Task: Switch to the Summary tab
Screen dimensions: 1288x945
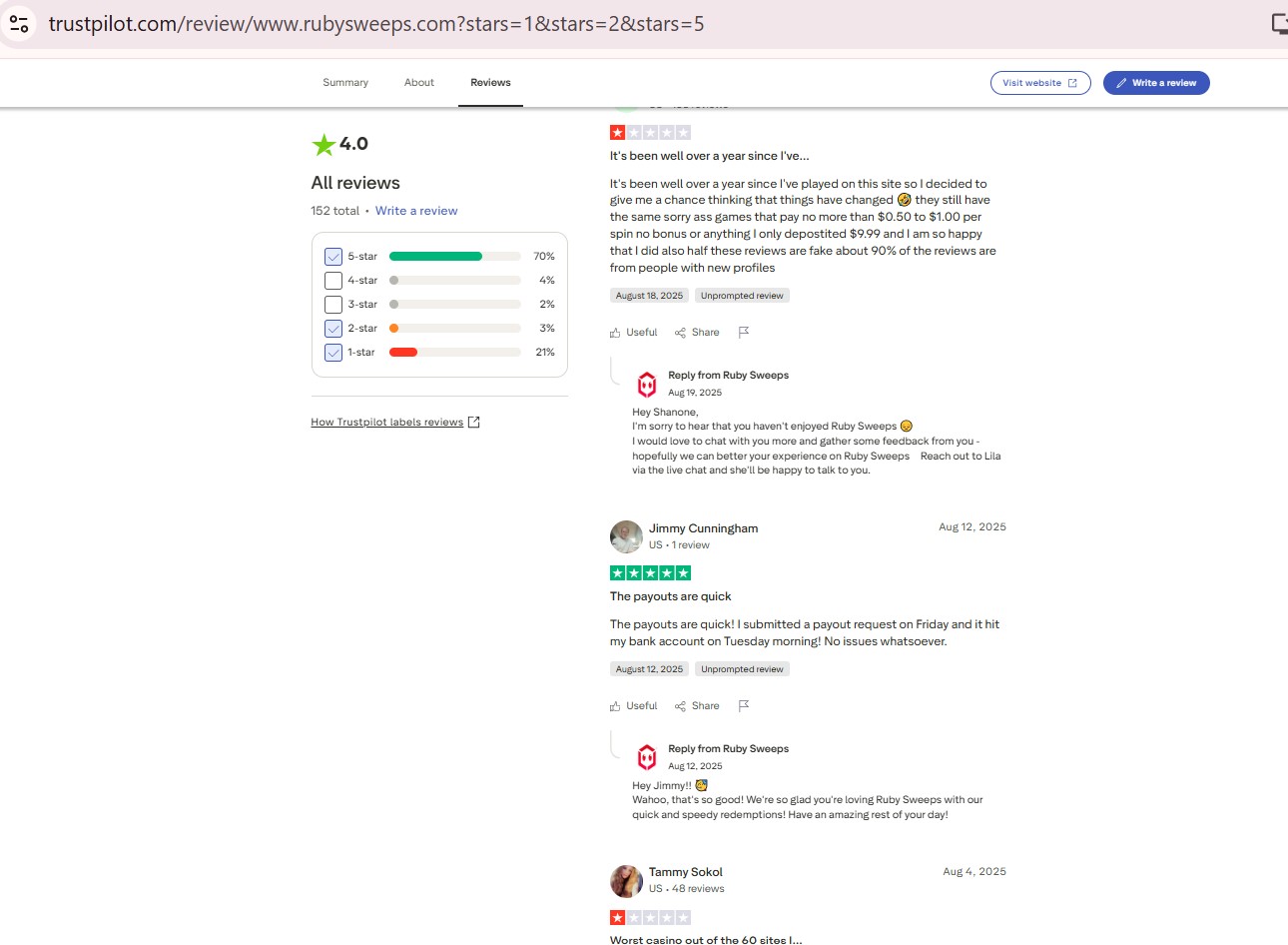Action: pyautogui.click(x=345, y=83)
